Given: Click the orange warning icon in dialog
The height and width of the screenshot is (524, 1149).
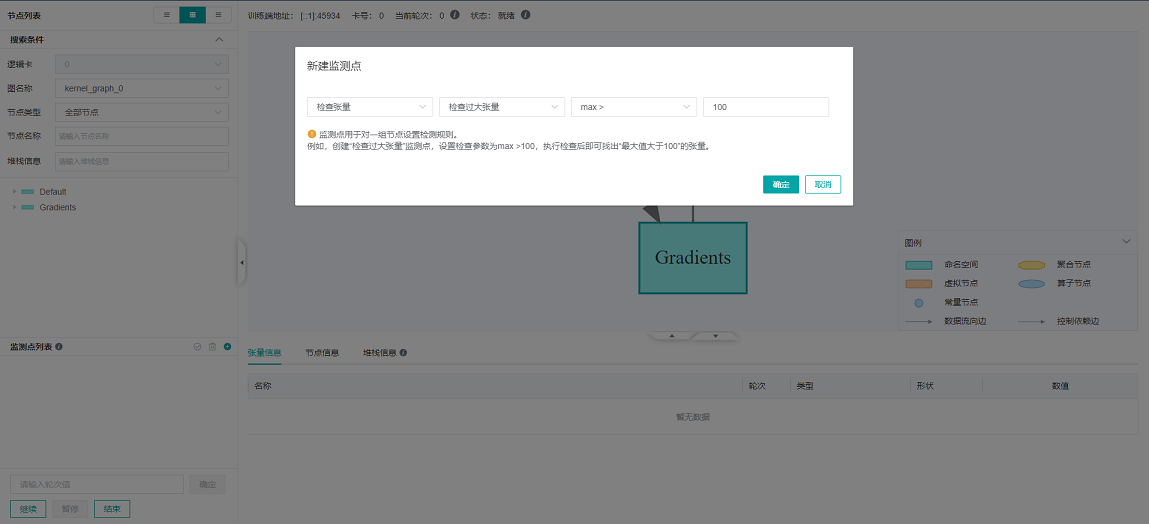Looking at the screenshot, I should 312,134.
